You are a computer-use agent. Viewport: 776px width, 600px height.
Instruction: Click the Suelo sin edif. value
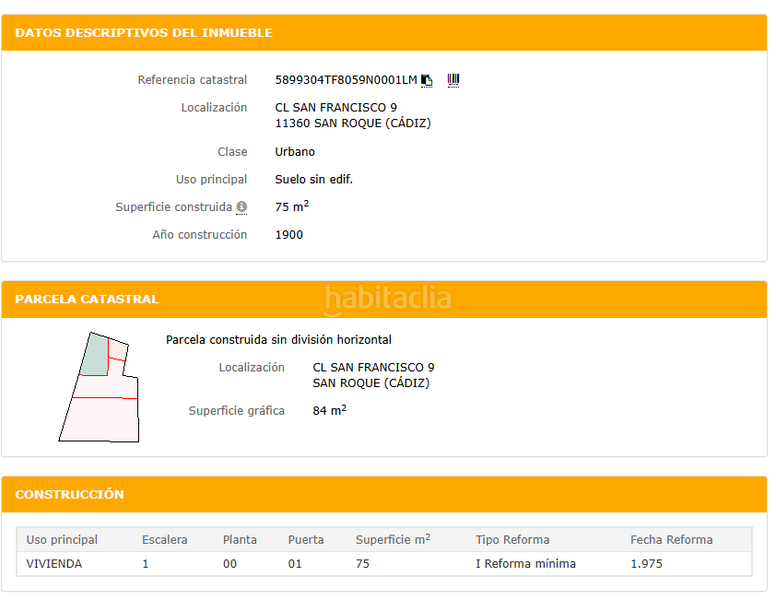[x=313, y=180]
